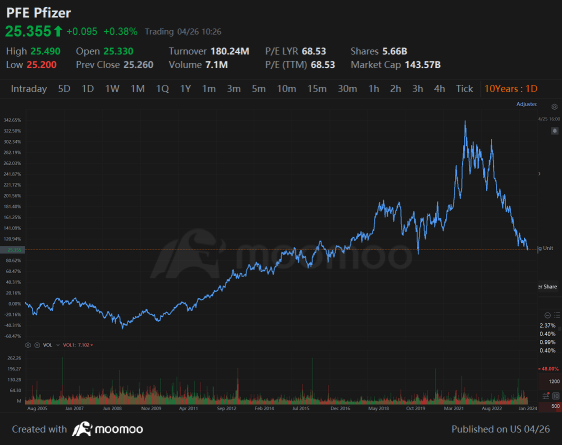The image size is (562, 445).
Task: Click the Market Cap value 143.57B
Action: point(423,65)
